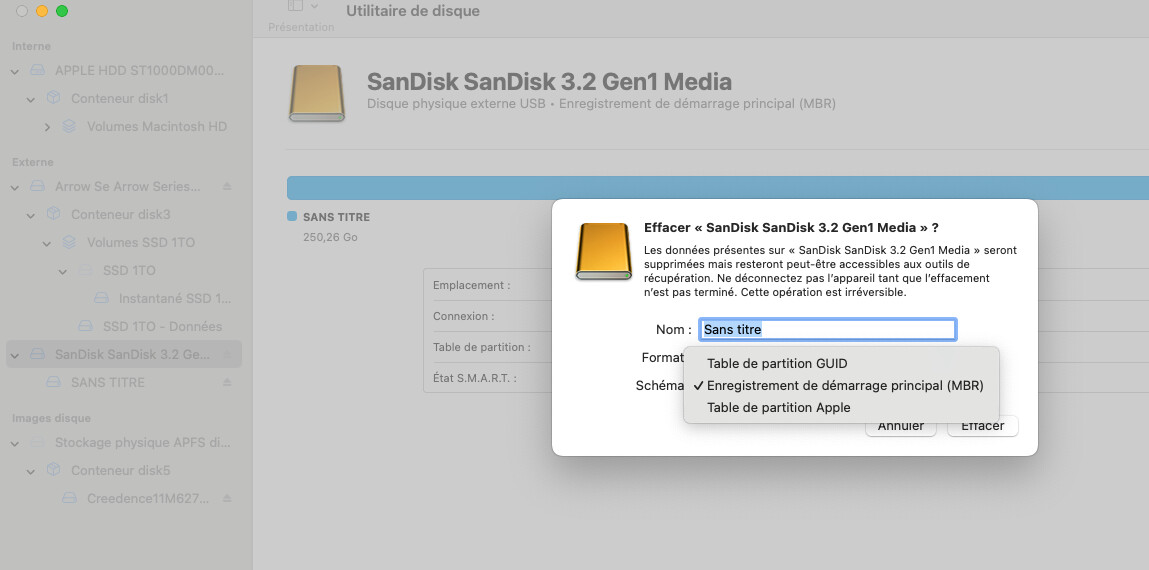
Task: Click the orange drive icon in erase dialog
Action: pyautogui.click(x=604, y=251)
